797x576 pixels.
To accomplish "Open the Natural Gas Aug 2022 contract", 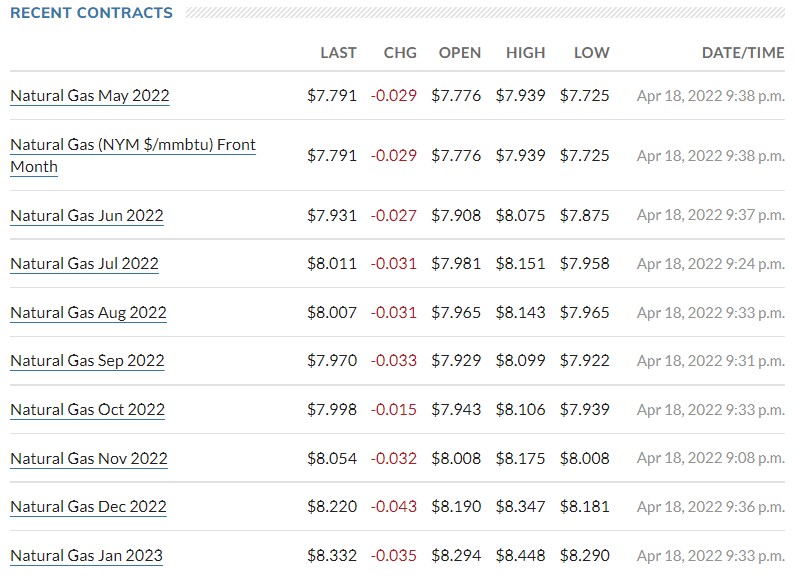I will click(88, 313).
